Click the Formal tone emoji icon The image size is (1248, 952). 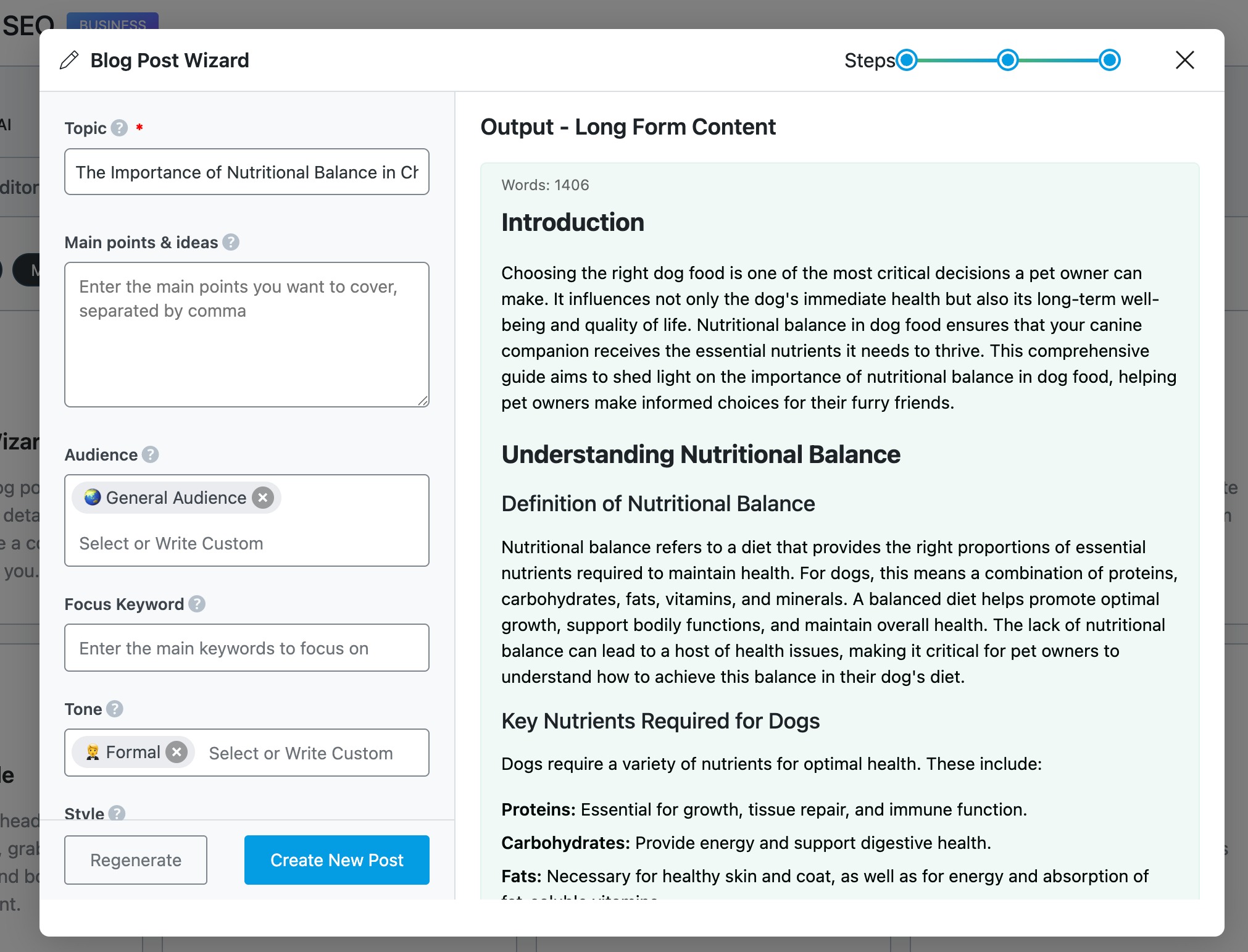pyautogui.click(x=93, y=752)
